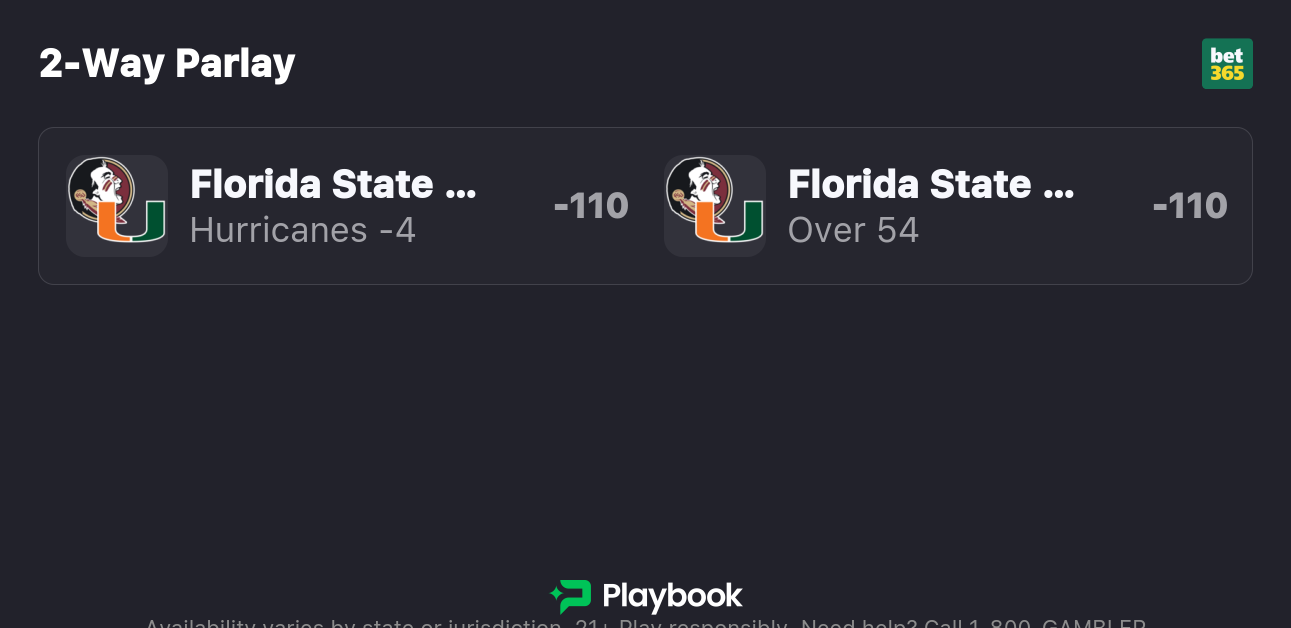The height and width of the screenshot is (628, 1291).
Task: Select the Florida State title above Over 54
Action: [x=909, y=184]
